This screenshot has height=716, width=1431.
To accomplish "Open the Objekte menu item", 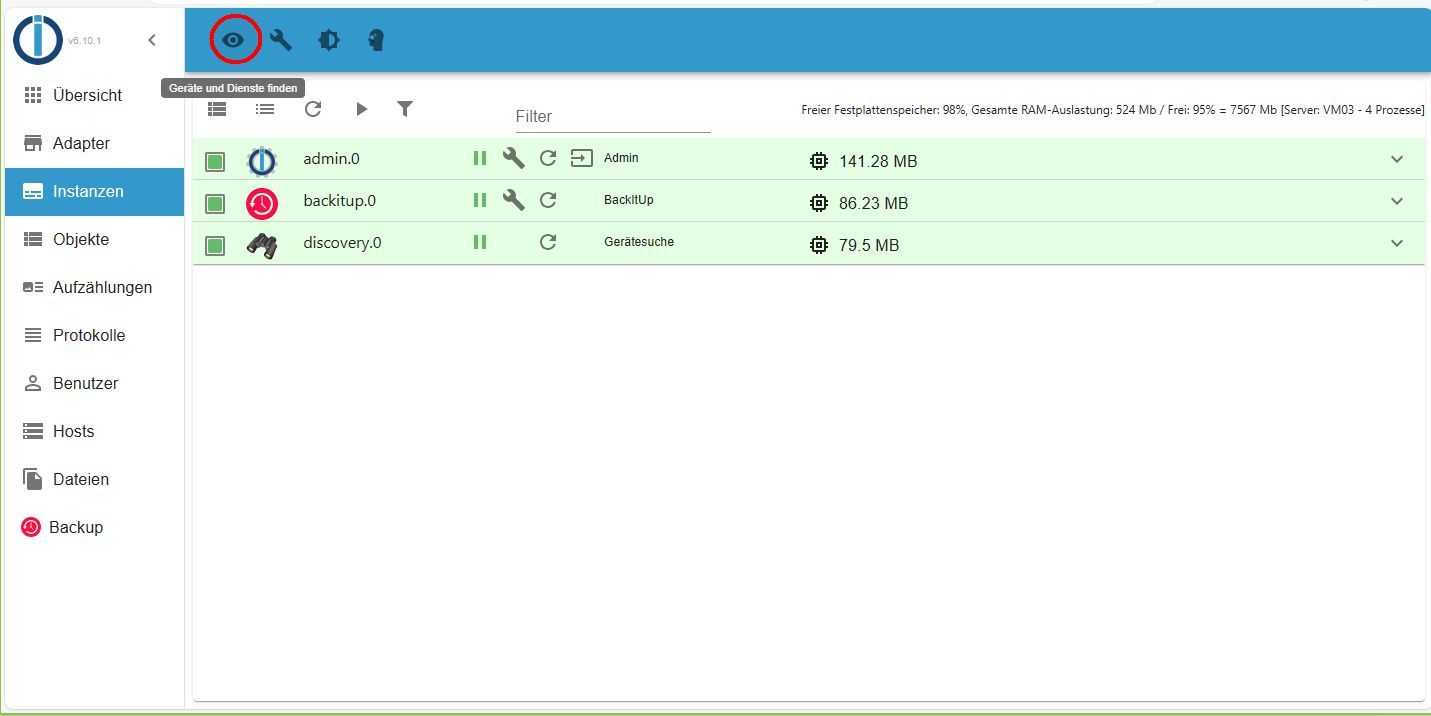I will pyautogui.click(x=94, y=239).
